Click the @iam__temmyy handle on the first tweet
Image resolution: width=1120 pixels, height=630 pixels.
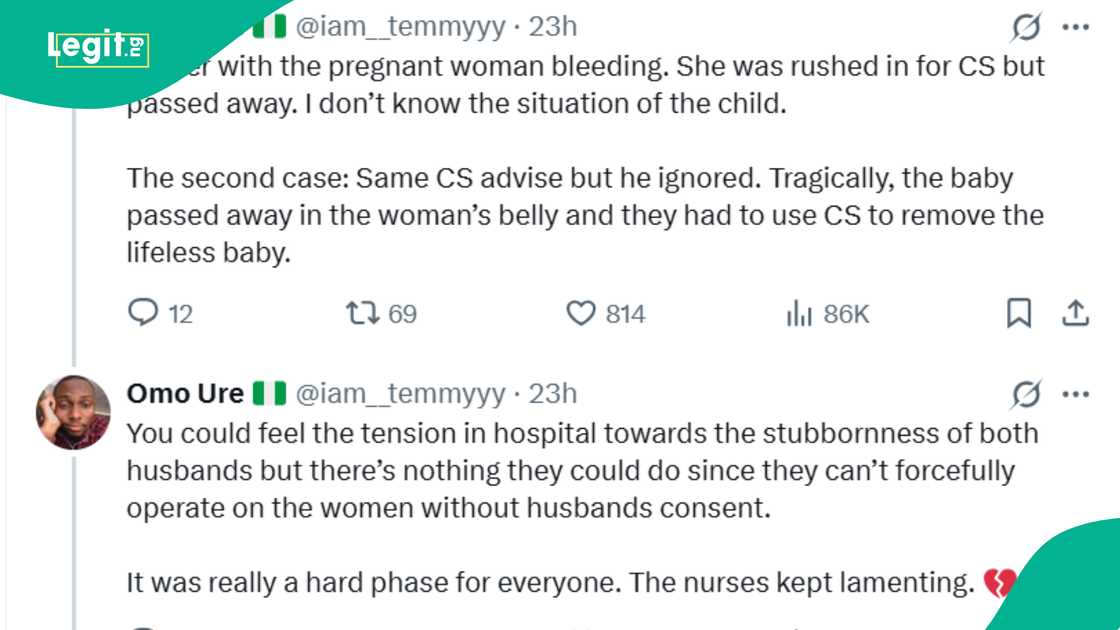400,26
